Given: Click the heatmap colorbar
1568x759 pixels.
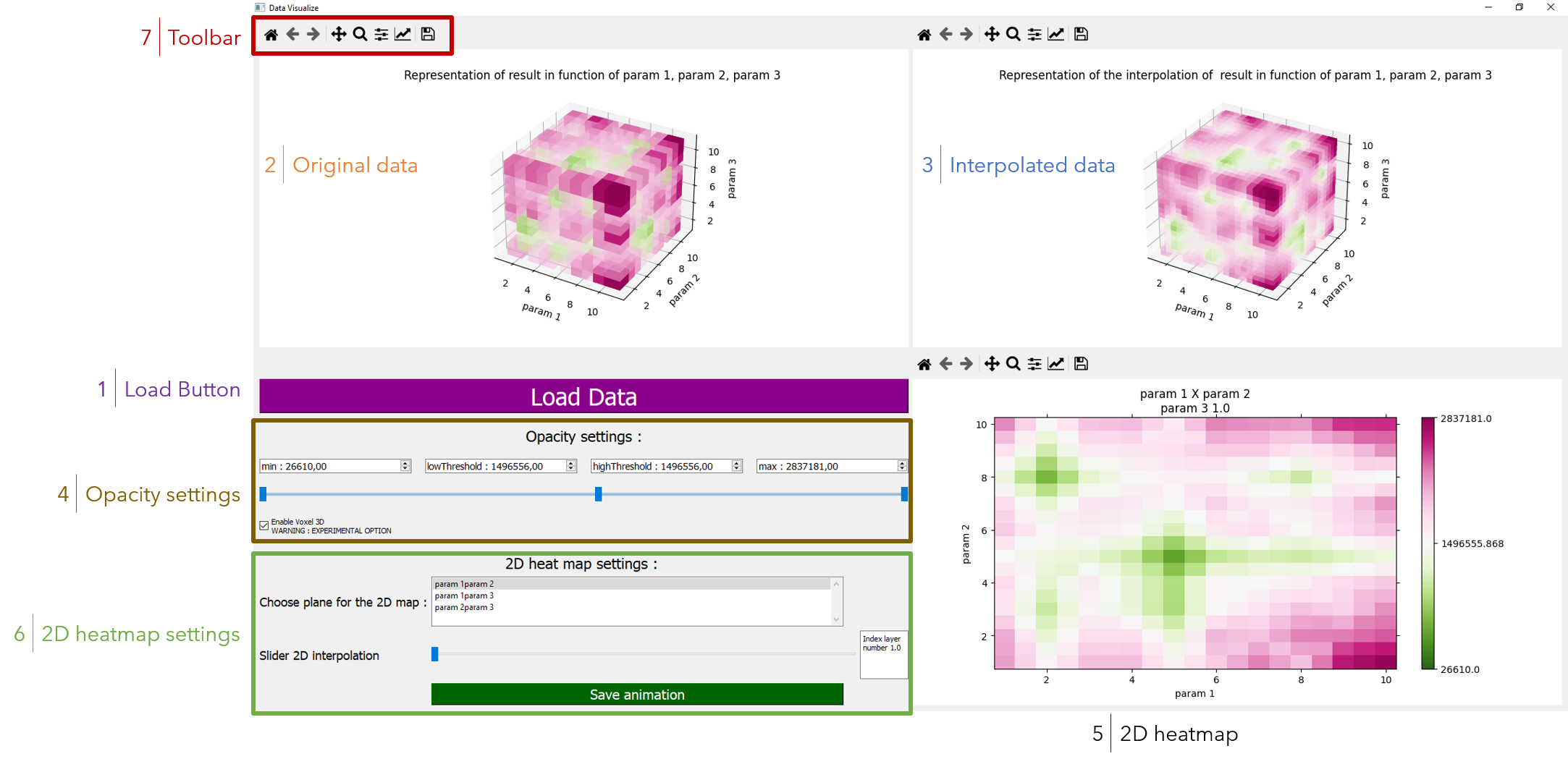Looking at the screenshot, I should click(1428, 543).
